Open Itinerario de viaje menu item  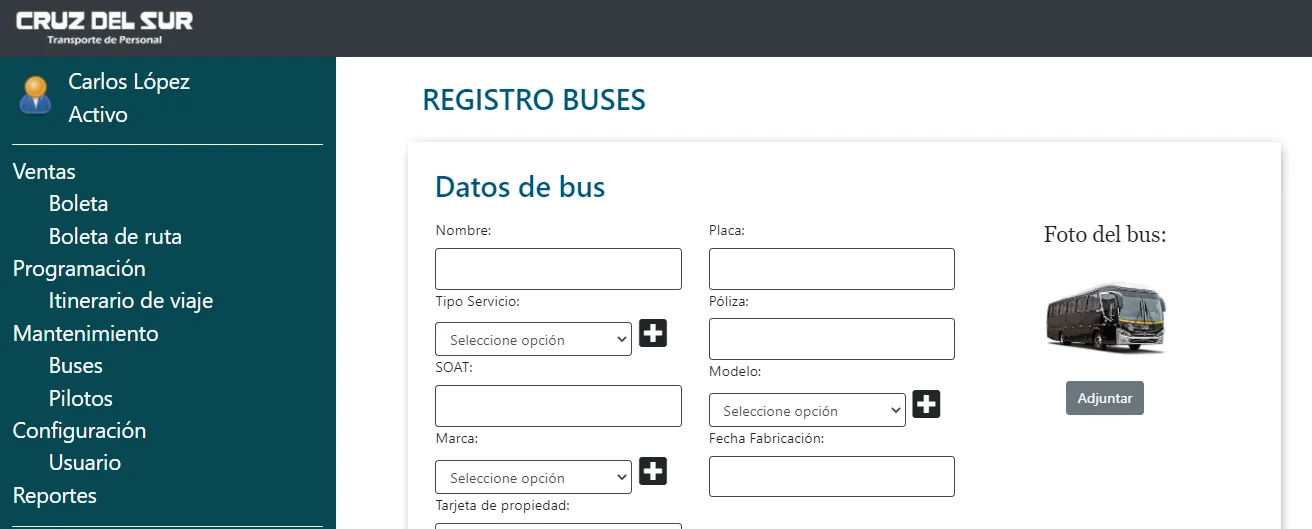[131, 301]
